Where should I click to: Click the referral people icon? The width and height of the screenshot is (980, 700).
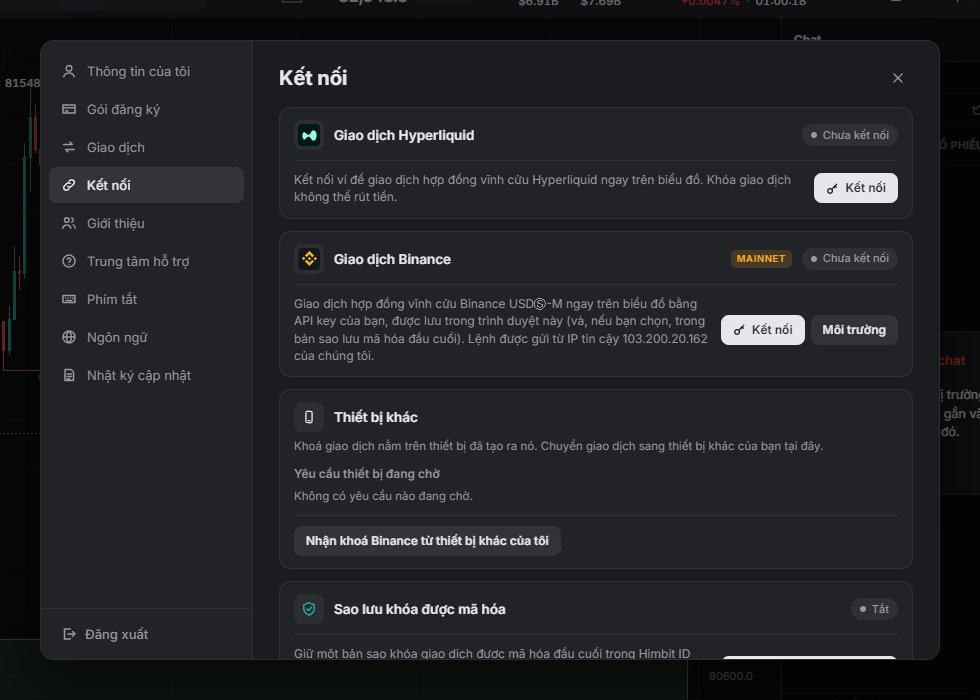tap(69, 223)
